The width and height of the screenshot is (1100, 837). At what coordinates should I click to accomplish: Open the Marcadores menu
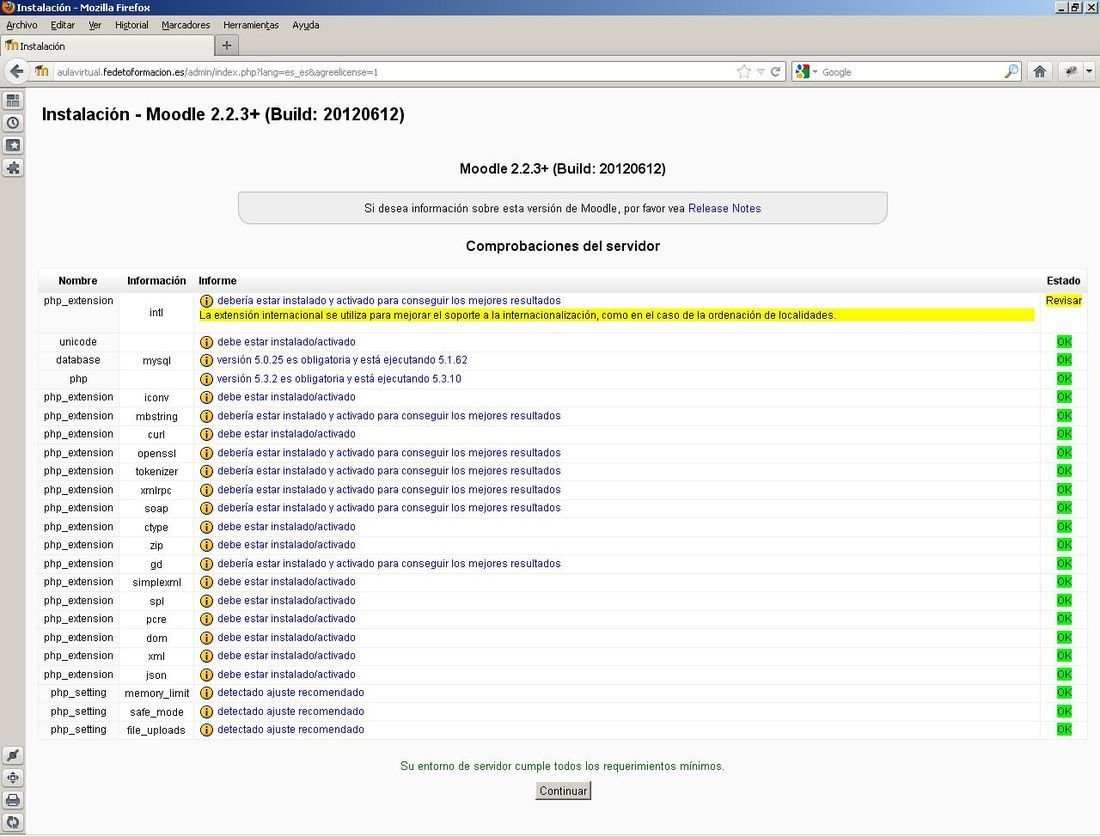click(185, 25)
